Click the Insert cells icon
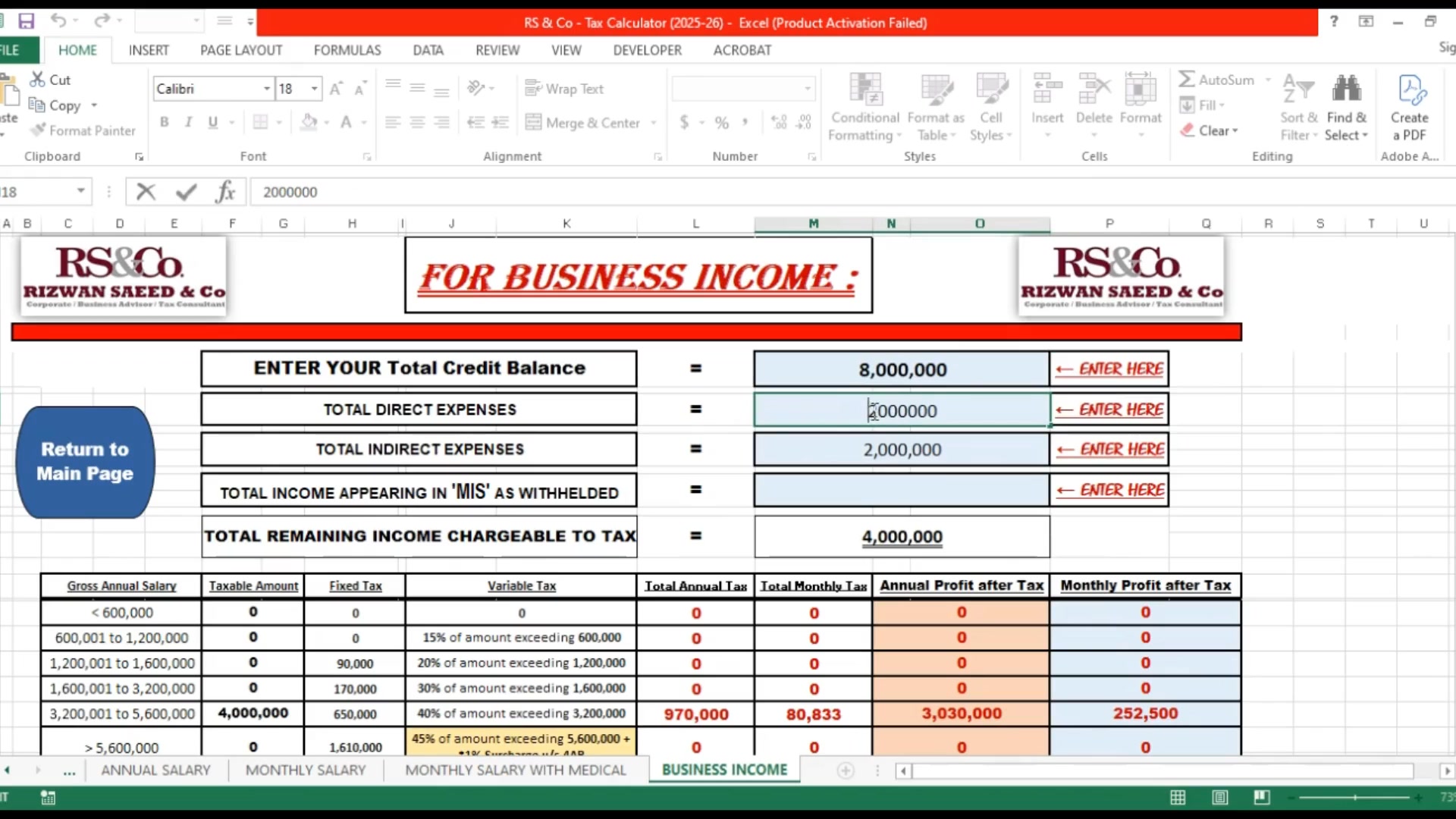Screen dimensions: 1456x819 tap(1047, 89)
